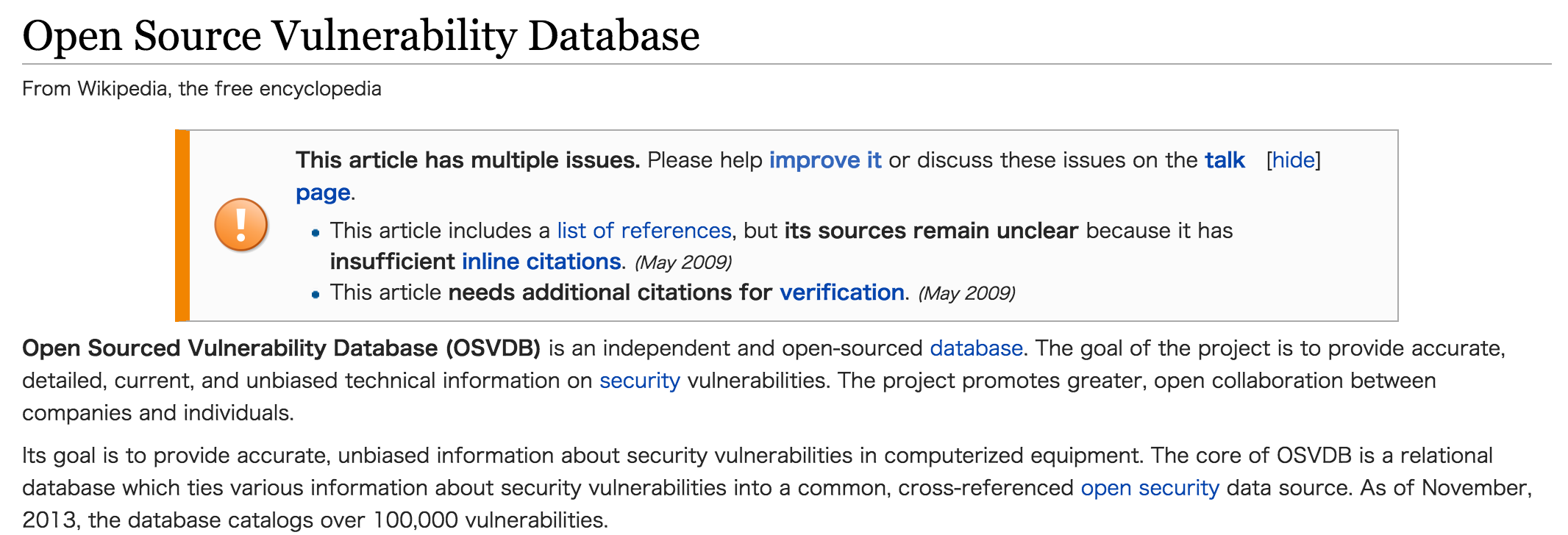Open the "talk" link in the notice
1568x535 pixels.
point(1225,160)
